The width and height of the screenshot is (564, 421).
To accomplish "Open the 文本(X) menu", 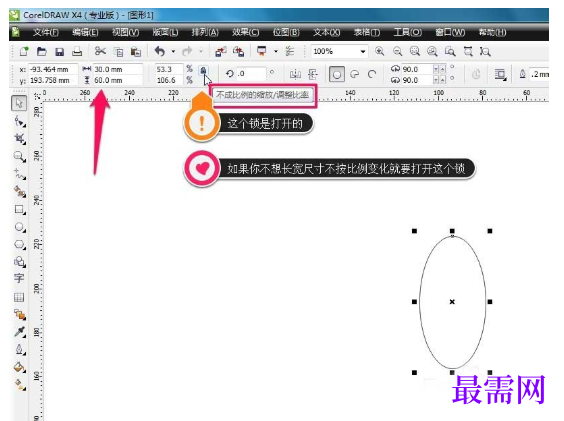I will click(x=327, y=32).
